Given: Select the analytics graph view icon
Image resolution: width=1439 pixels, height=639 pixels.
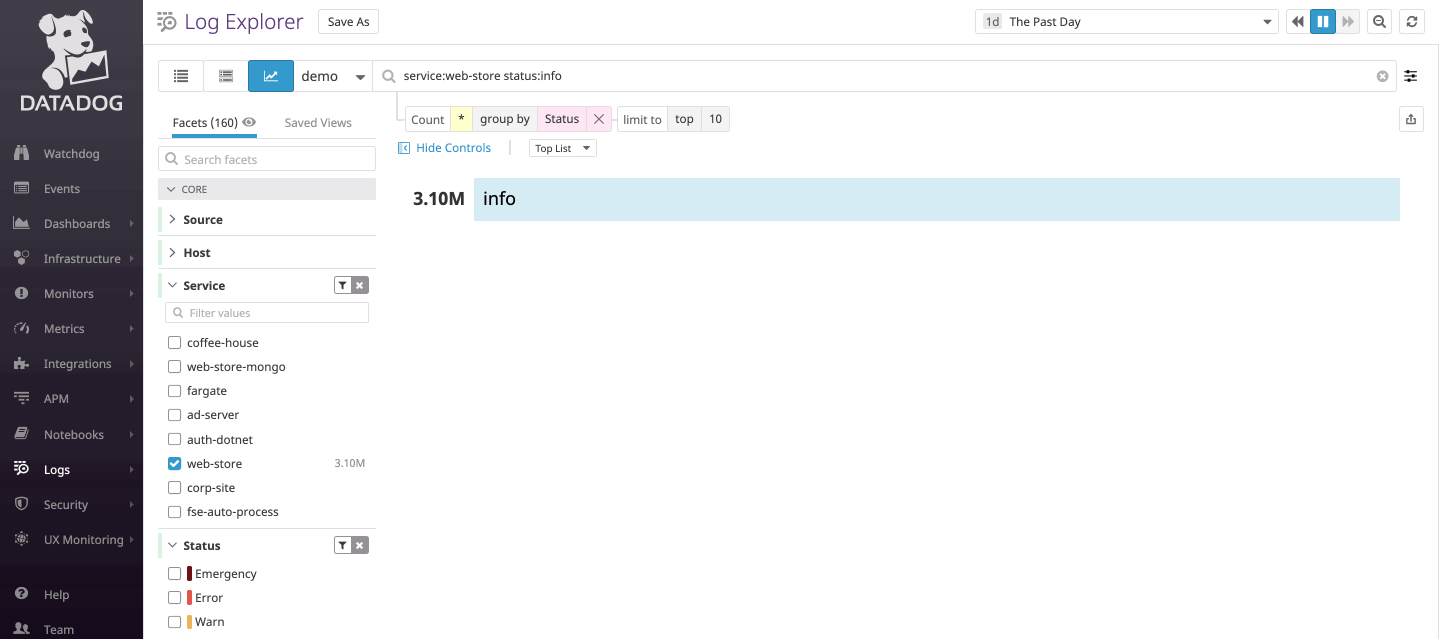Looking at the screenshot, I should [271, 76].
